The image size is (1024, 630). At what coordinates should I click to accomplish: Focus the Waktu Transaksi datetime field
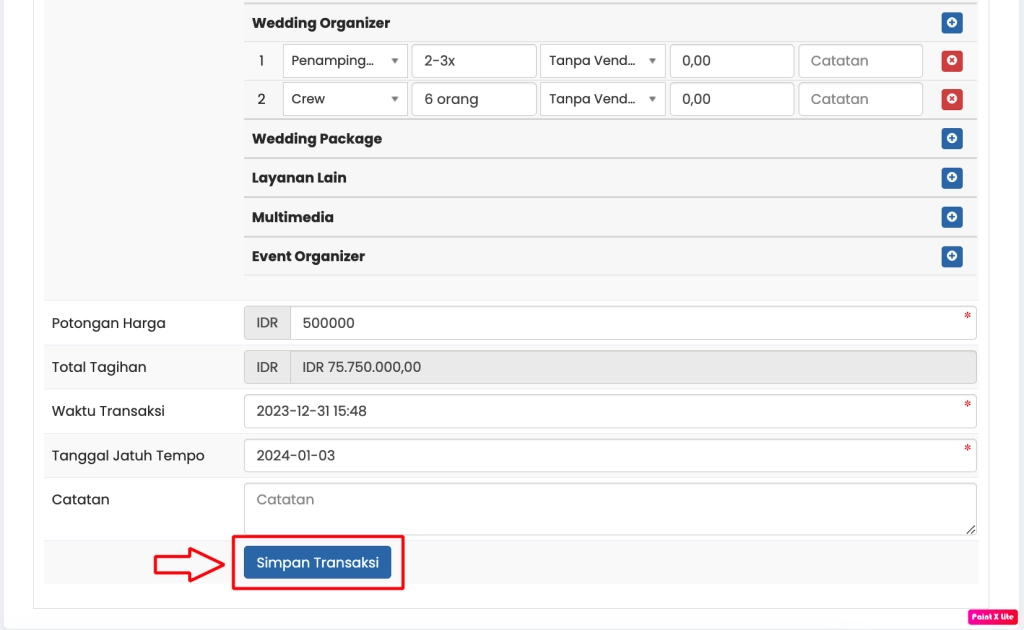610,411
